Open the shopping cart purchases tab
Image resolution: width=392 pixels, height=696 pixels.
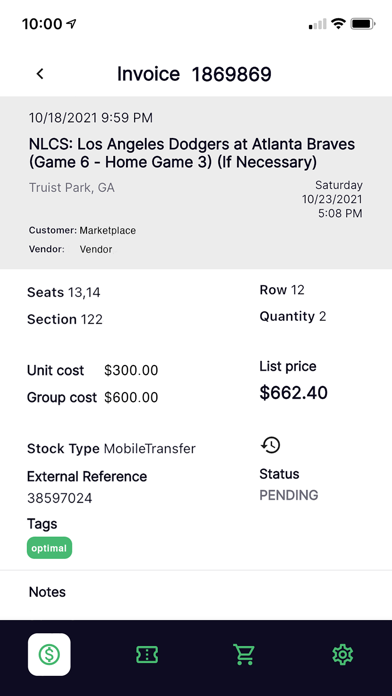point(245,654)
